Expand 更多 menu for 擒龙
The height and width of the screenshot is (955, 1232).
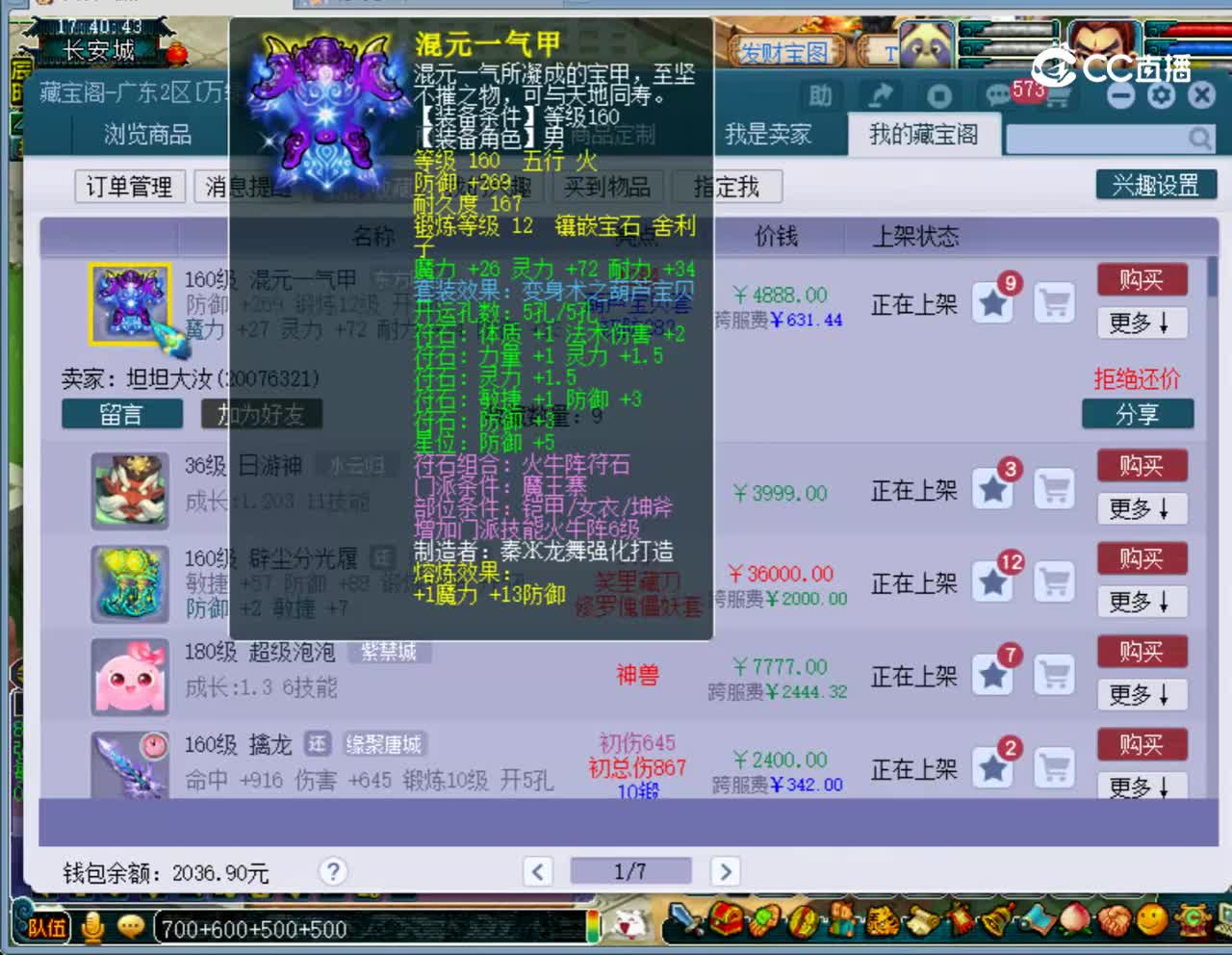coord(1142,787)
